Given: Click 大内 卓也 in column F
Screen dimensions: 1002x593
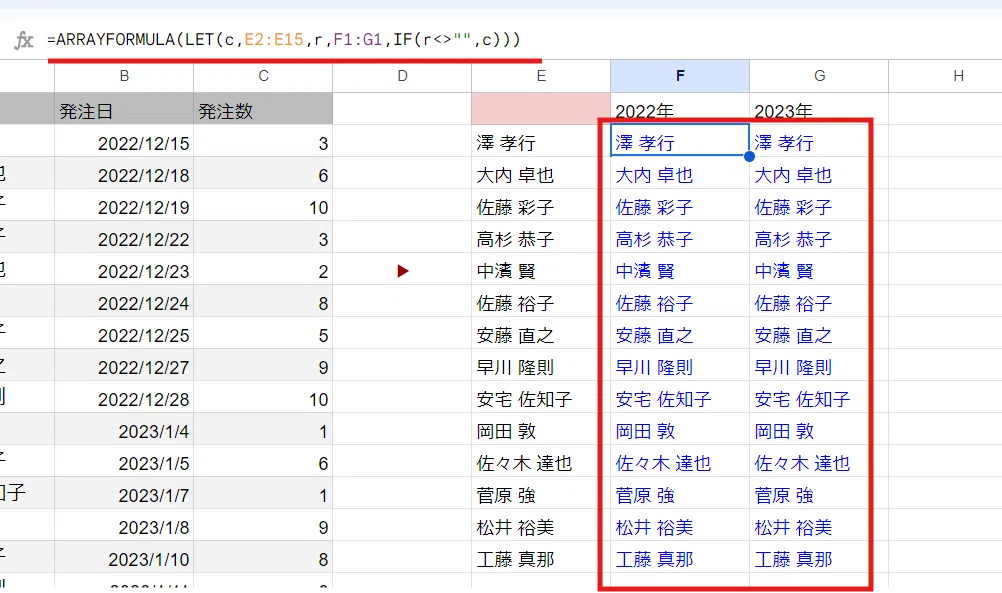Looking at the screenshot, I should pyautogui.click(x=680, y=173).
